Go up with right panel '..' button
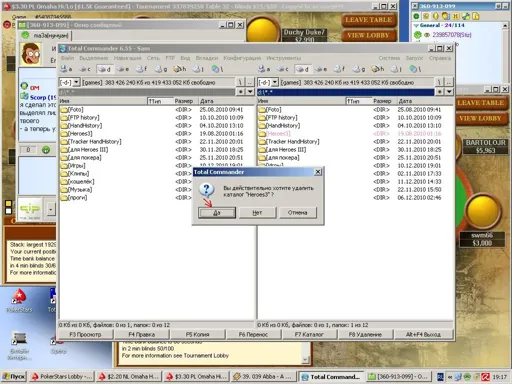 click(449, 82)
